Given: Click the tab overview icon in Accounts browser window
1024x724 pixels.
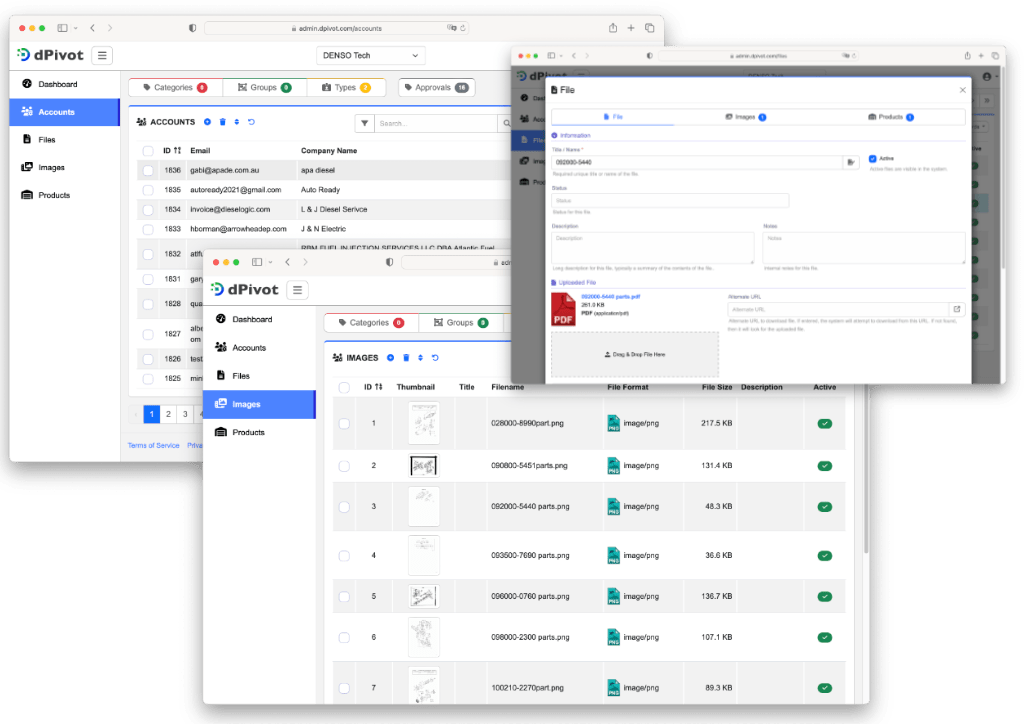Looking at the screenshot, I should (650, 28).
